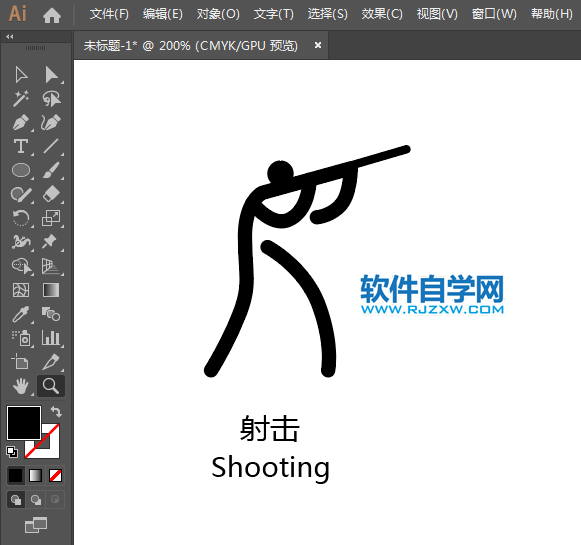Viewport: 581px width, 545px height.
Task: Apply None mode button
Action: point(56,476)
